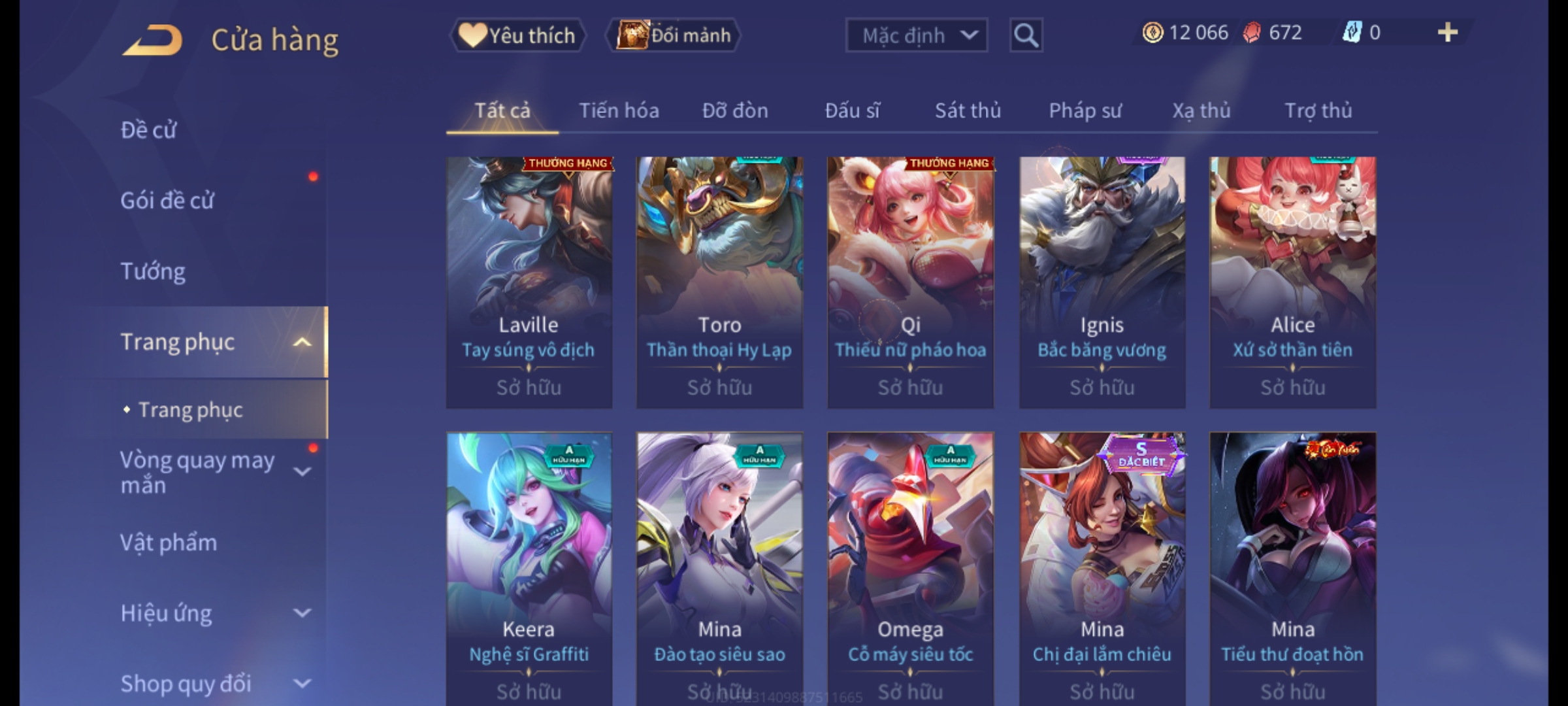
Task: Select Mina Chị đại lắm chiêu skin card
Action: point(1102,569)
